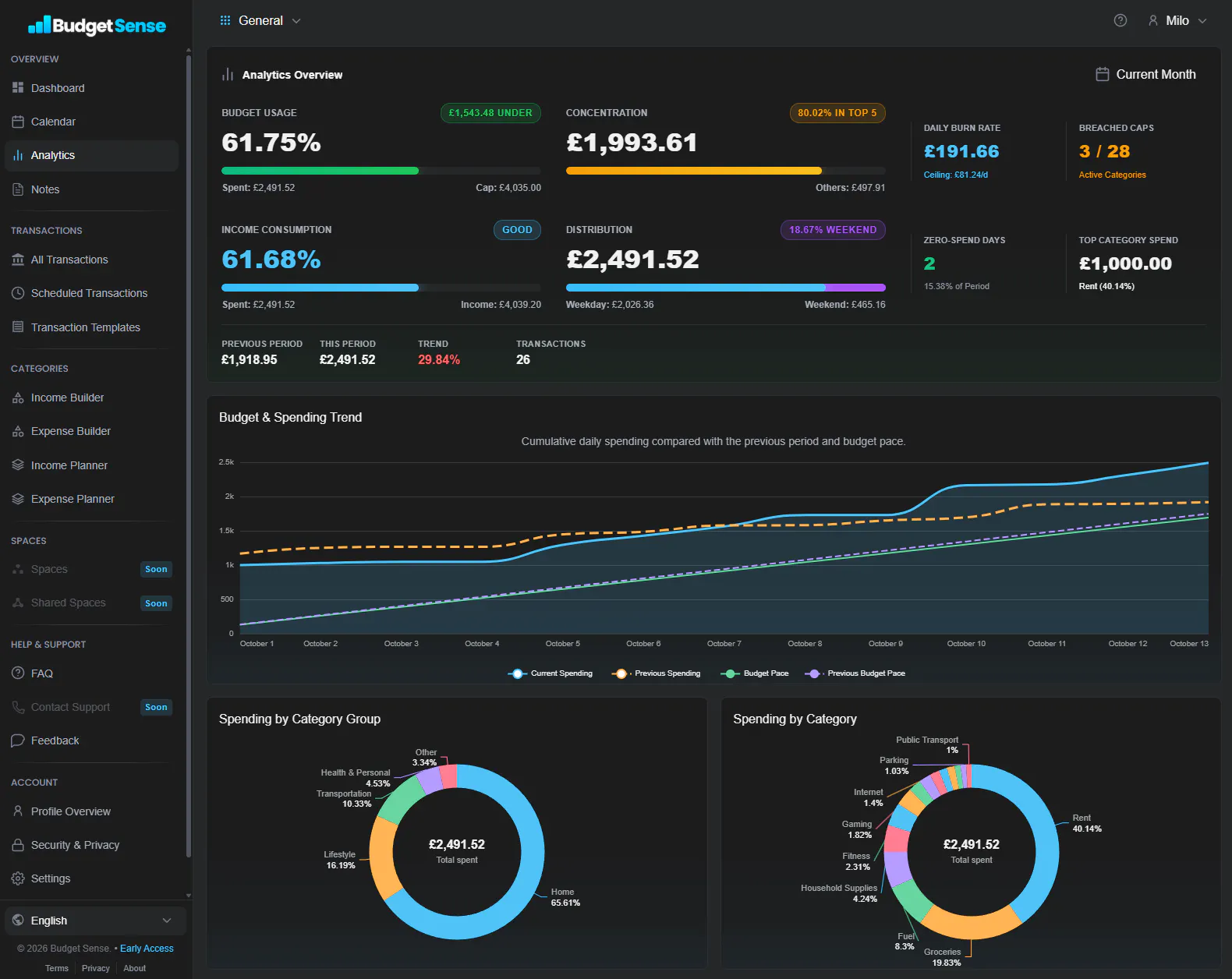Open the Current Month period selector
This screenshot has height=979, width=1232.
click(1145, 74)
